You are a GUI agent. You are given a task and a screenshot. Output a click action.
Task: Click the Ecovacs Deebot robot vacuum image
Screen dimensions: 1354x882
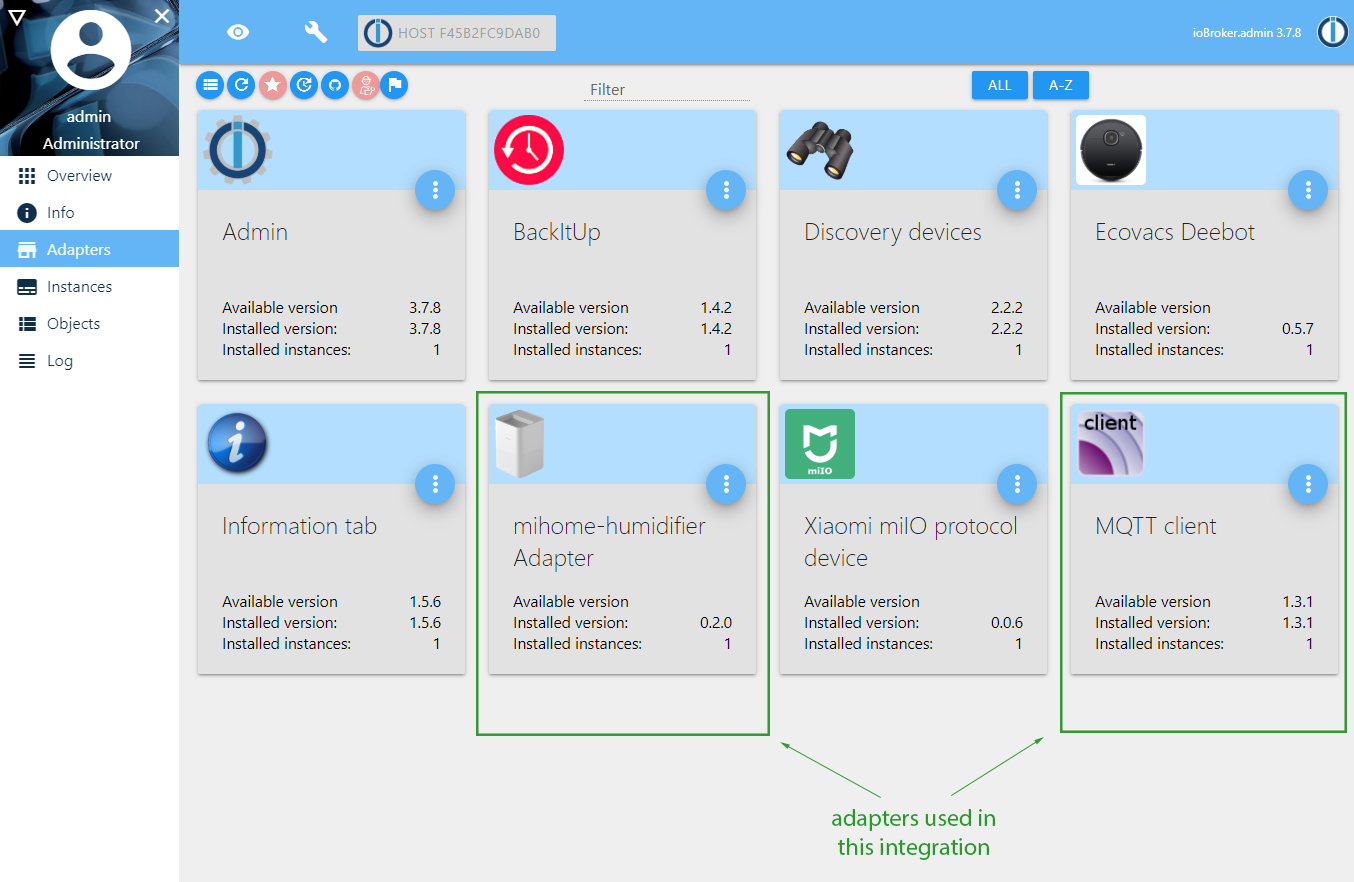[x=1111, y=150]
